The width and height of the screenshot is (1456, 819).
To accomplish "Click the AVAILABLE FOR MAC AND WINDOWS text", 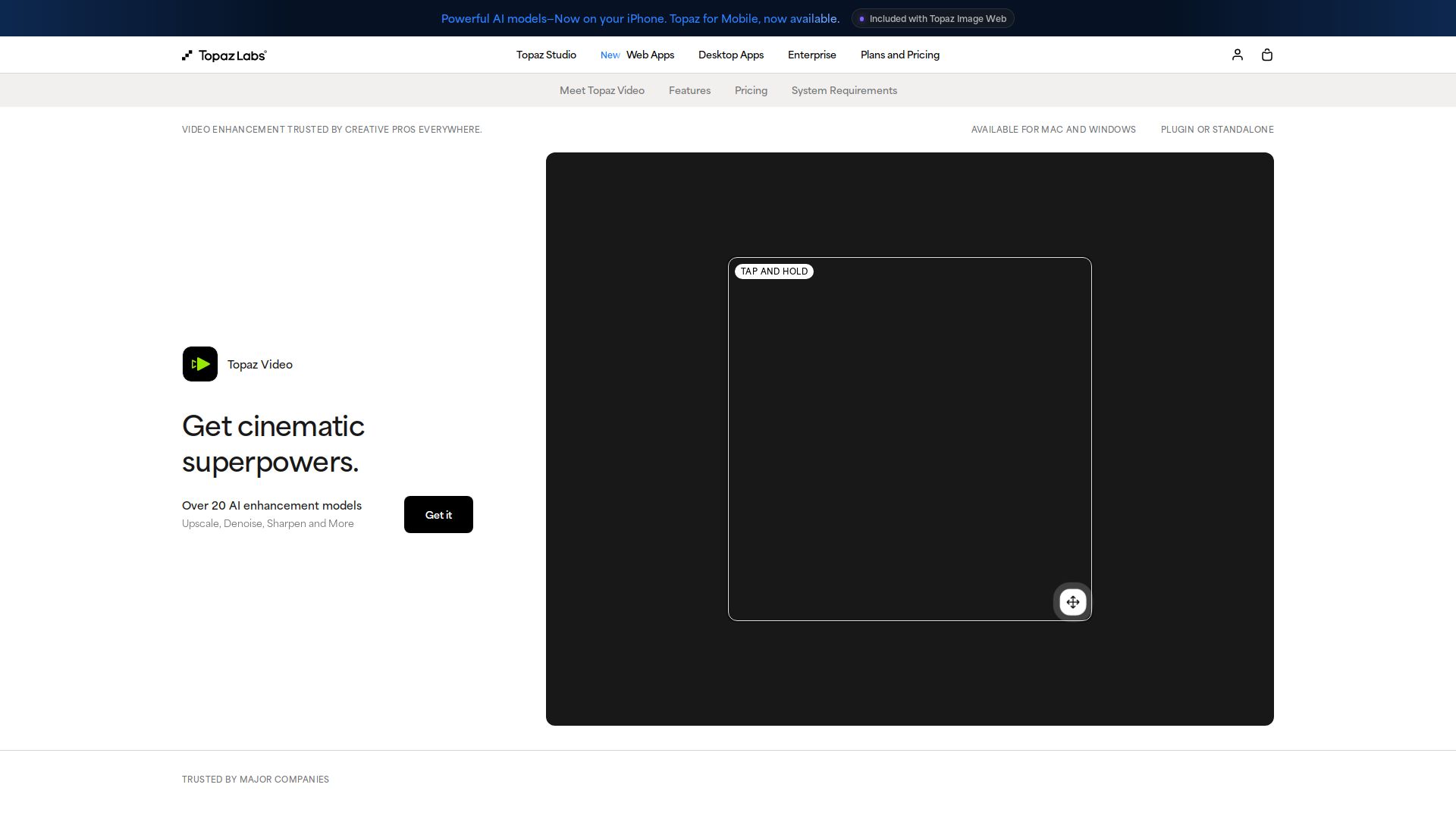I will pos(1053,130).
